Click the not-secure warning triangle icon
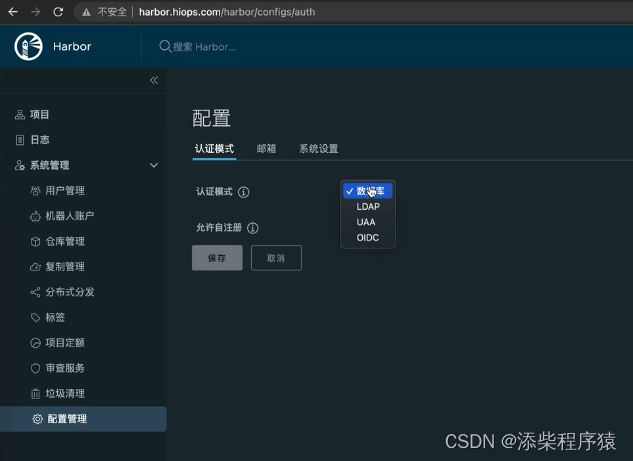Viewport: 633px width, 461px height. [86, 13]
